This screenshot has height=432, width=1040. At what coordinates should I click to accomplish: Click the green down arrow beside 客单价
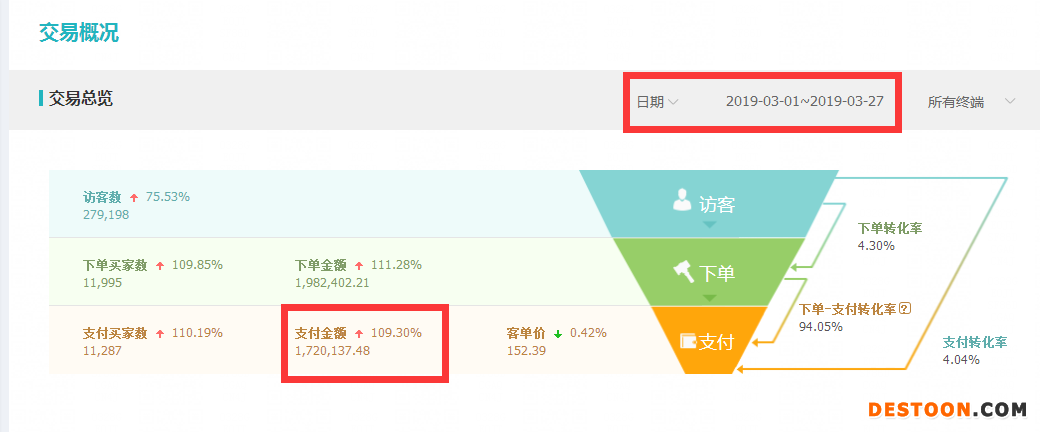pyautogui.click(x=557, y=333)
